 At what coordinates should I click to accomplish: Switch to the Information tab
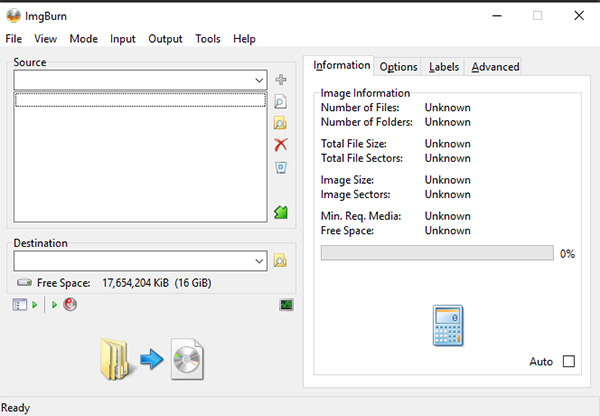click(339, 65)
